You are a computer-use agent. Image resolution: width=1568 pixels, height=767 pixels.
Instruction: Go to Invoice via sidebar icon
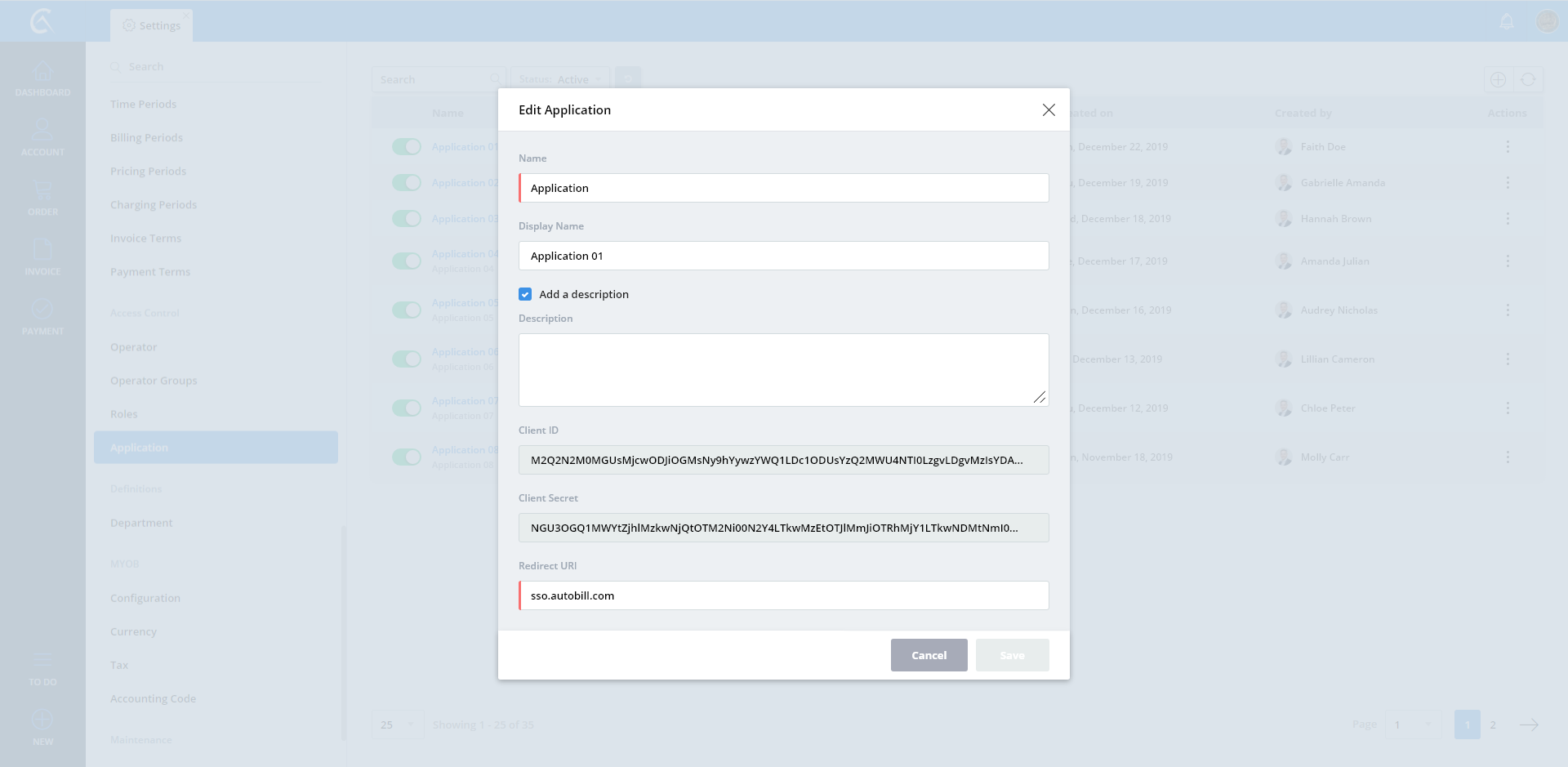click(x=42, y=251)
